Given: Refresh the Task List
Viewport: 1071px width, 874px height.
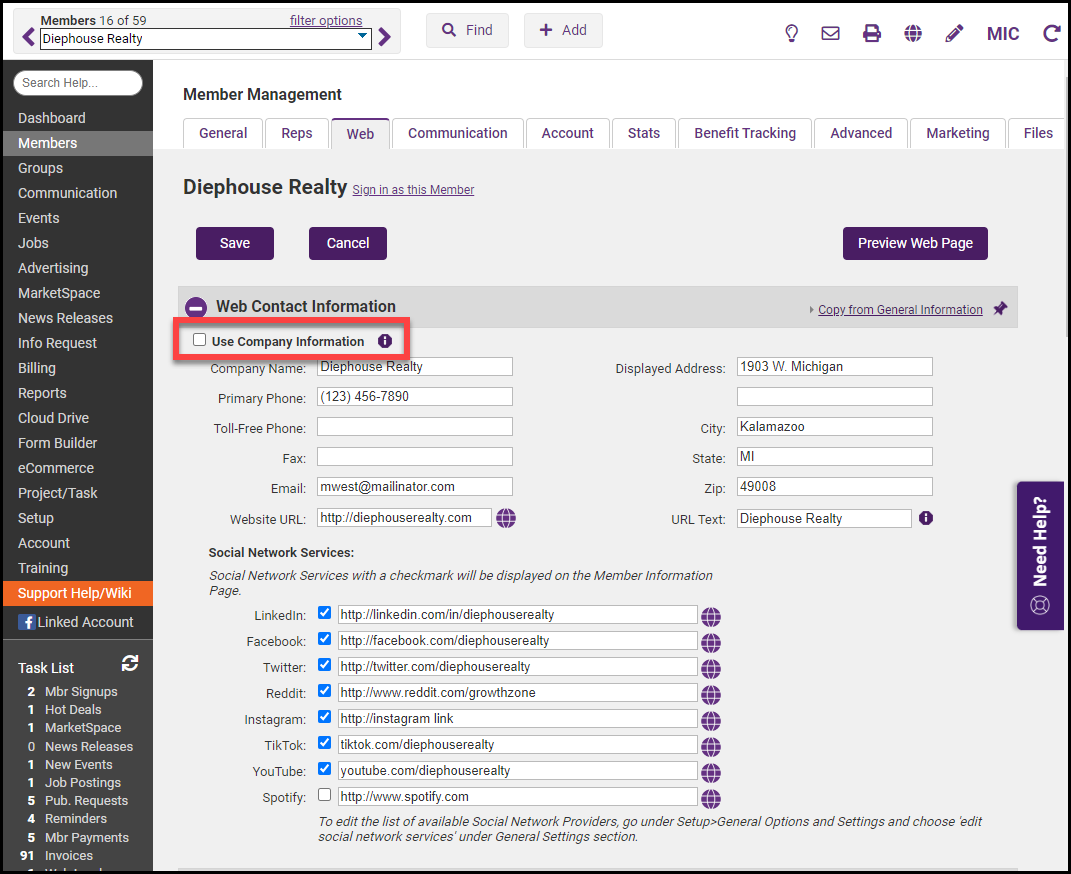Looking at the screenshot, I should 130,664.
